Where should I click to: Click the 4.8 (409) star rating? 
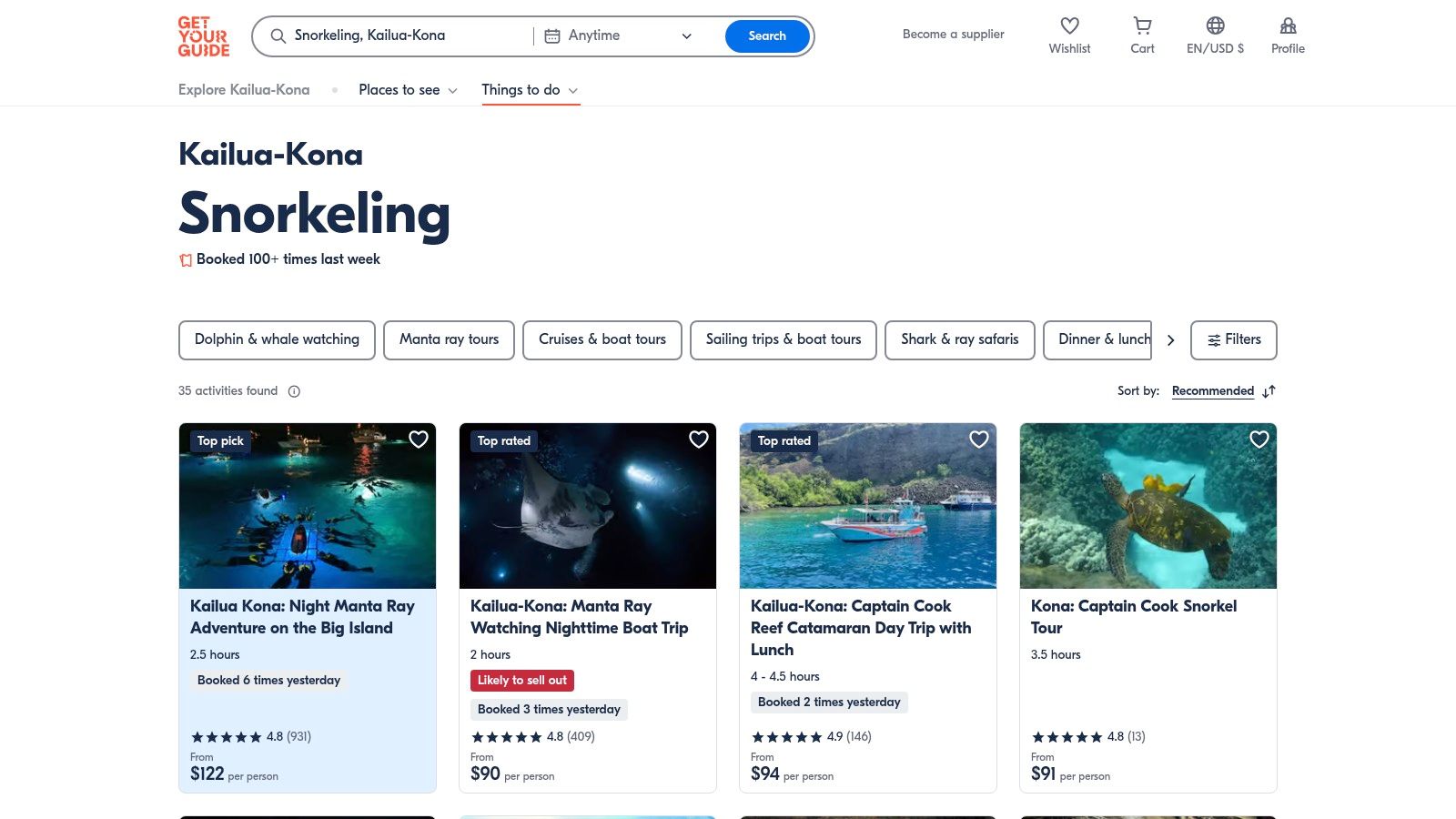(532, 737)
